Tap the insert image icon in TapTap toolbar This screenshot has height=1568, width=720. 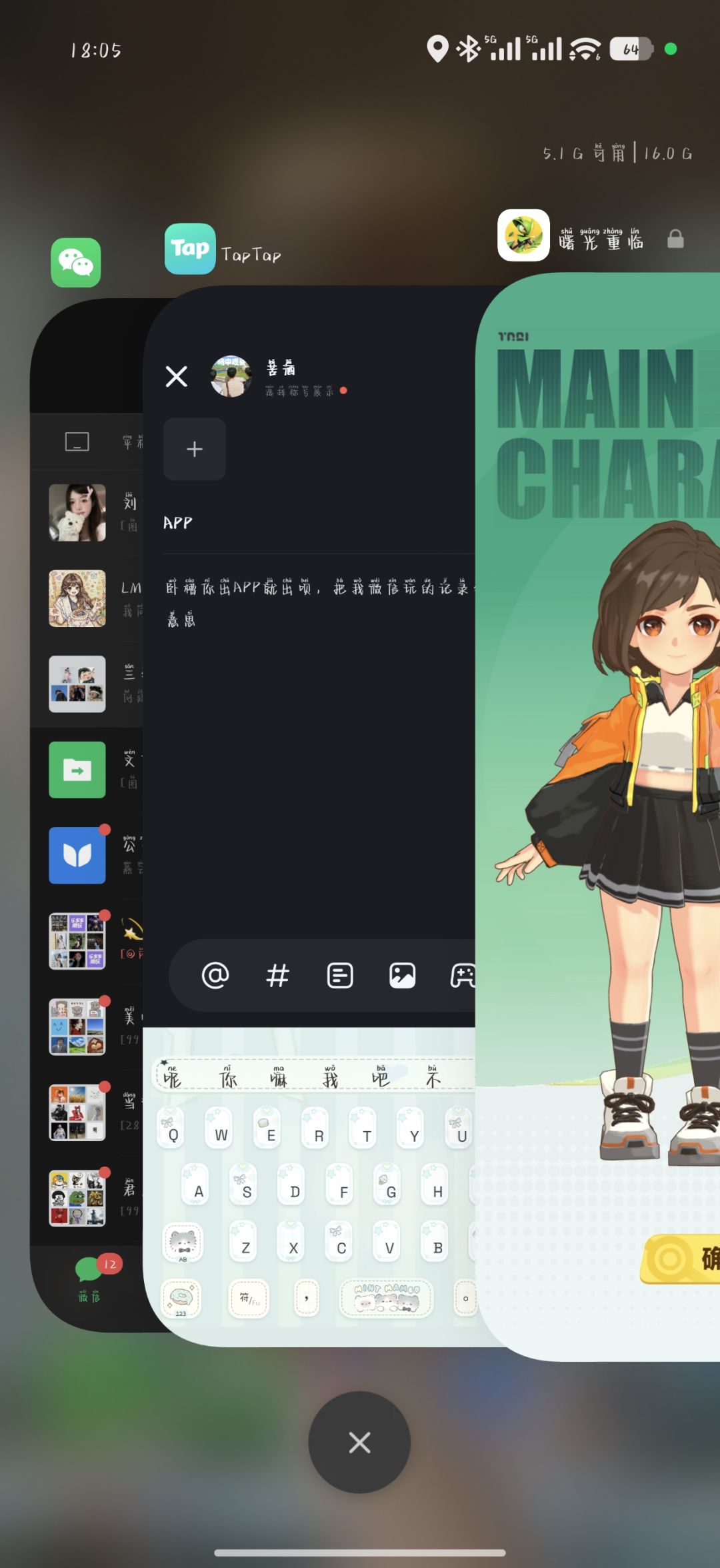(x=402, y=976)
